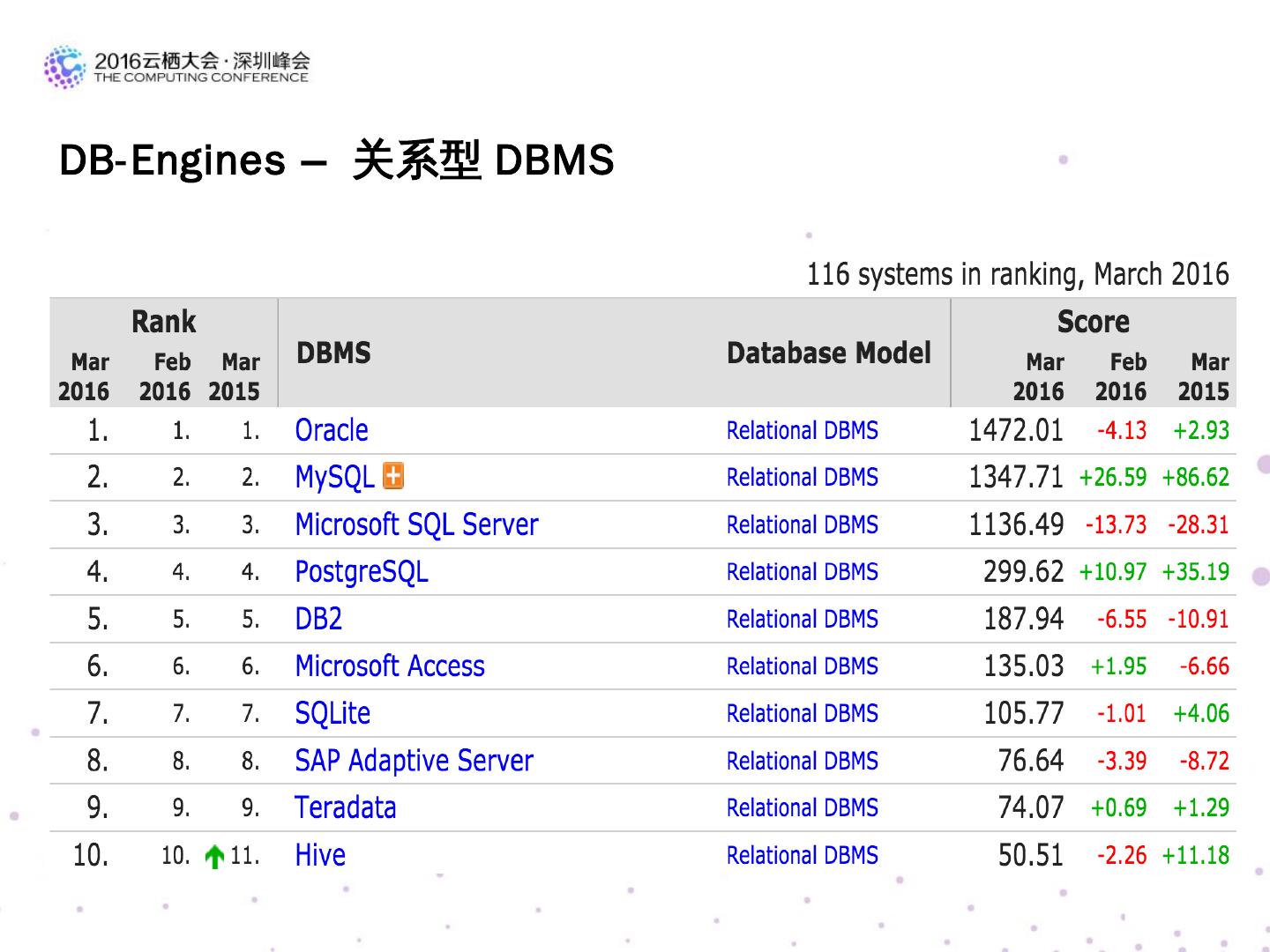Viewport: 1270px width, 952px height.
Task: Click the Score column group header
Action: [1094, 322]
